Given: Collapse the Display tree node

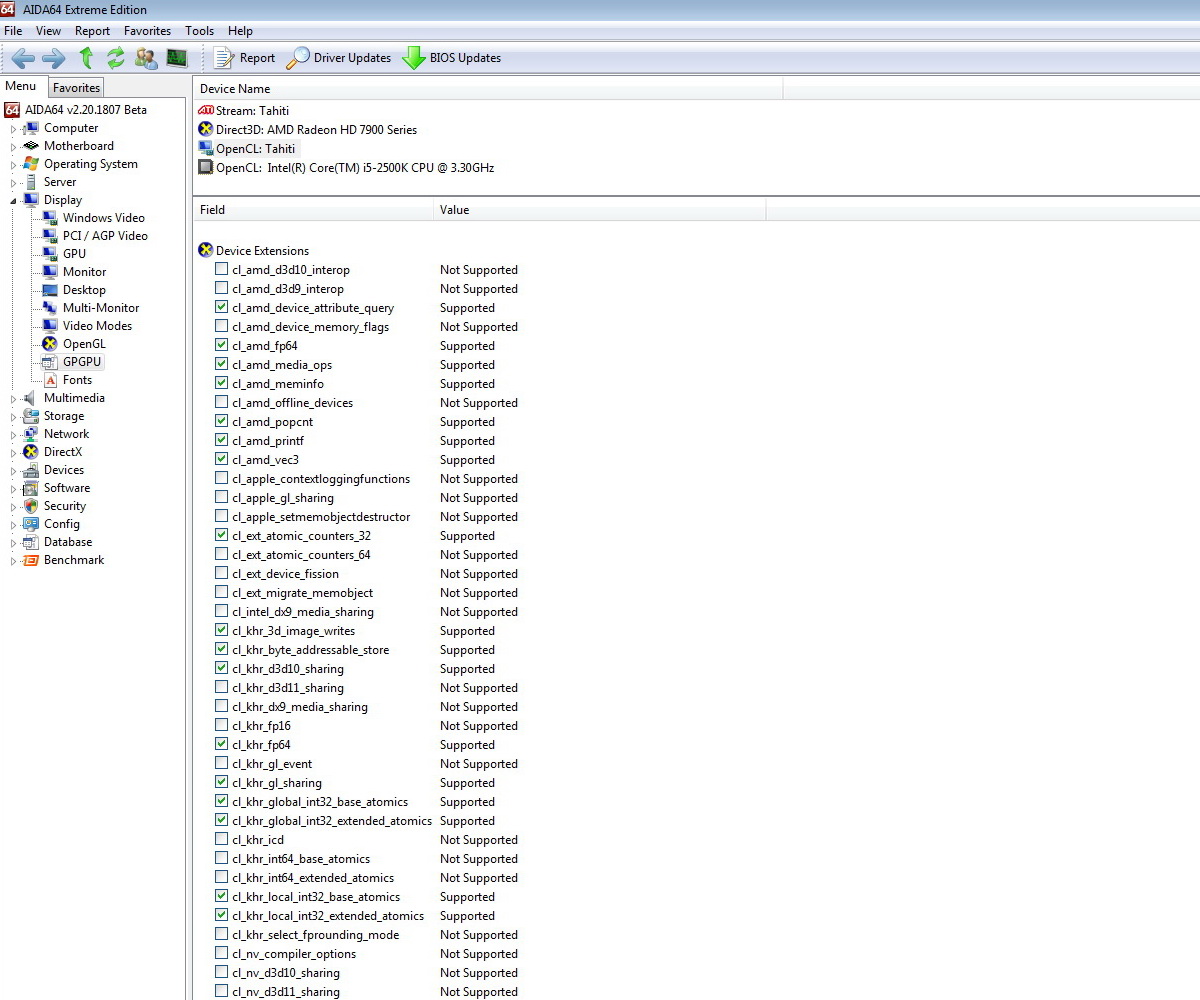Looking at the screenshot, I should tap(14, 200).
